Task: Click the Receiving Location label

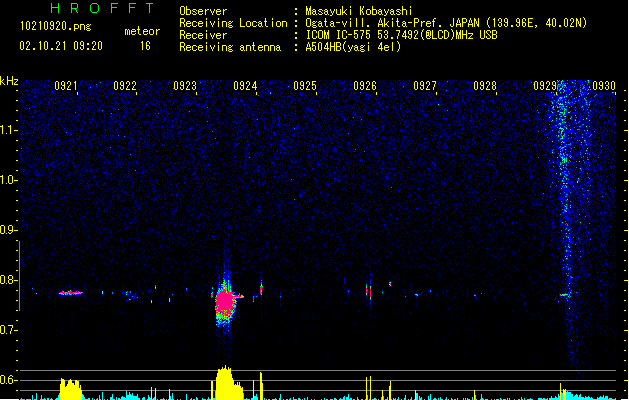Action: pos(233,23)
